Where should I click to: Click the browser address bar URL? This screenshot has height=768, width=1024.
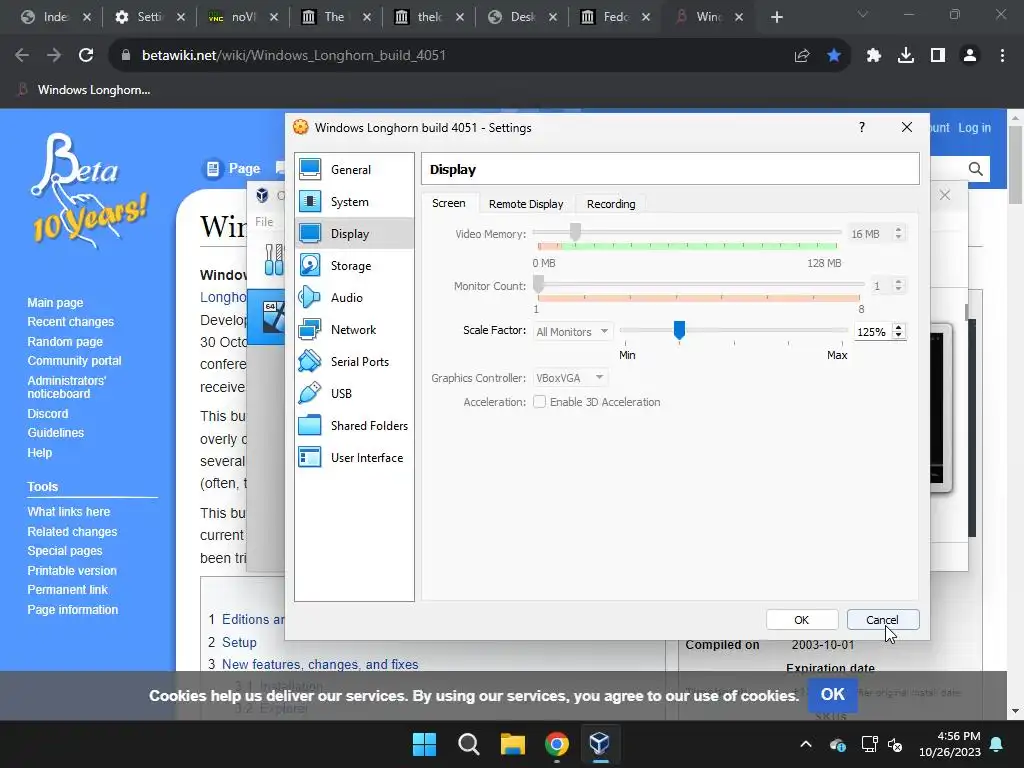coord(294,56)
